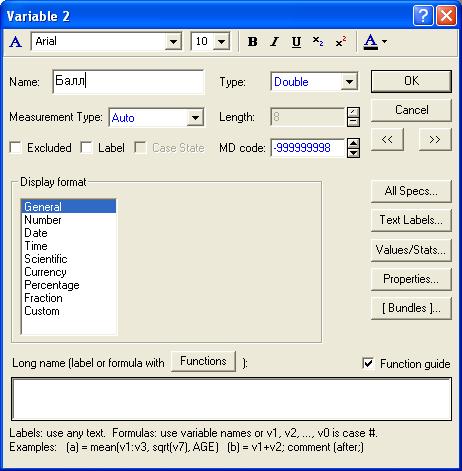Screen dimensions: 462x471
Task: Enable the Excluded checkbox
Action: 15,147
